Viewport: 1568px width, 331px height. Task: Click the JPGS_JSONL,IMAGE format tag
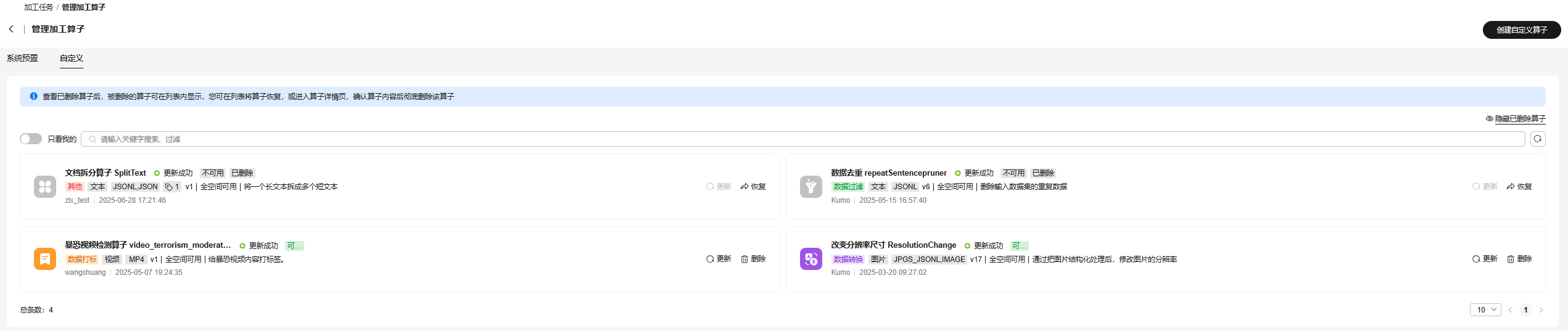tap(929, 259)
